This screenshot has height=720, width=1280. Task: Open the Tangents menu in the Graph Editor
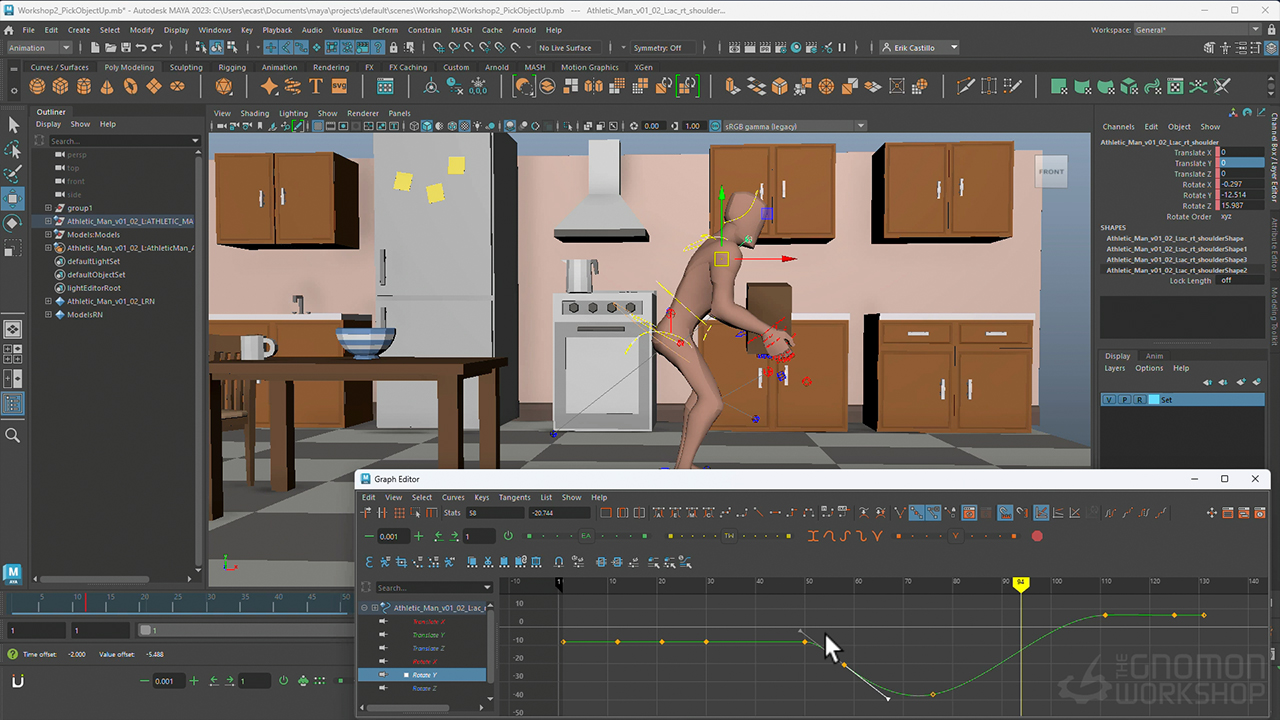(514, 497)
